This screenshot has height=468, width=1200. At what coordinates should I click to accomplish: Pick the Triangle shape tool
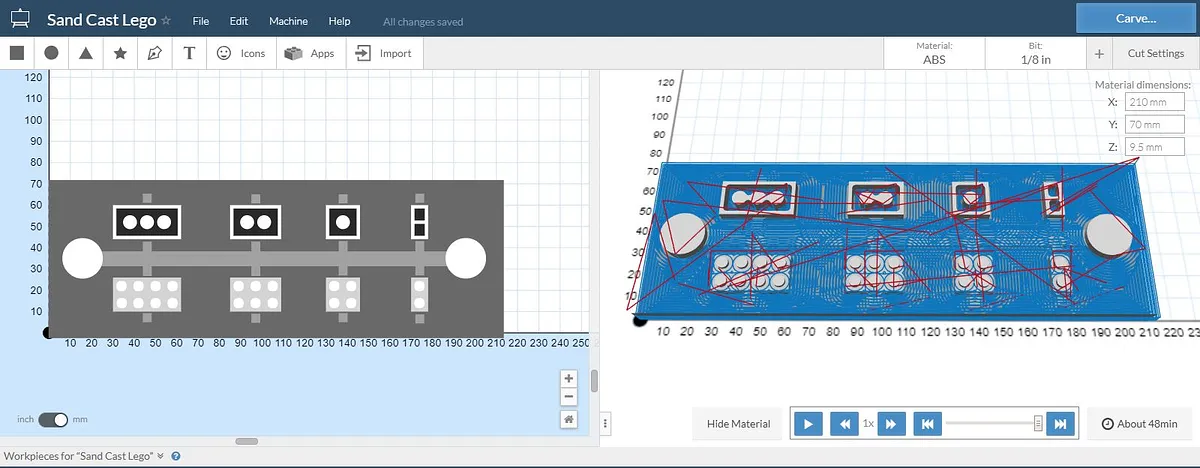pyautogui.click(x=86, y=53)
